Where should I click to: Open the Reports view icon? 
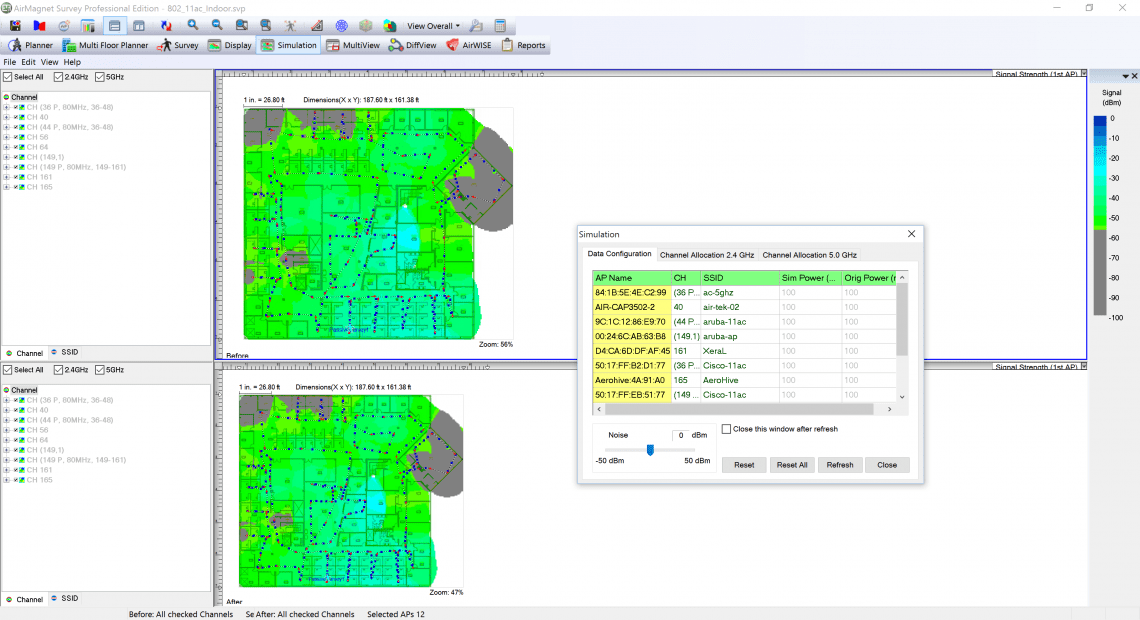pyautogui.click(x=524, y=45)
